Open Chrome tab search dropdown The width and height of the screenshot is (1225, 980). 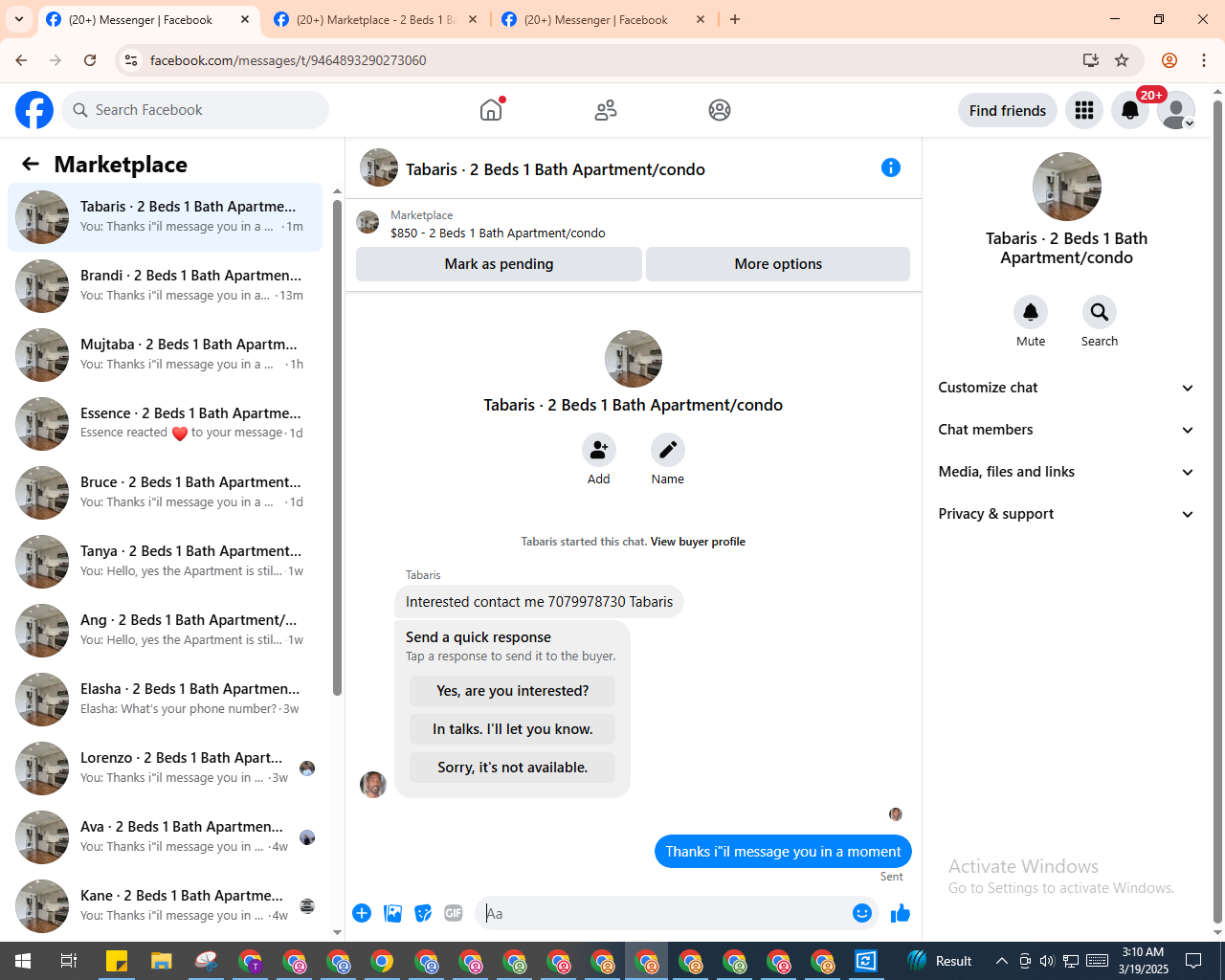pos(19,19)
